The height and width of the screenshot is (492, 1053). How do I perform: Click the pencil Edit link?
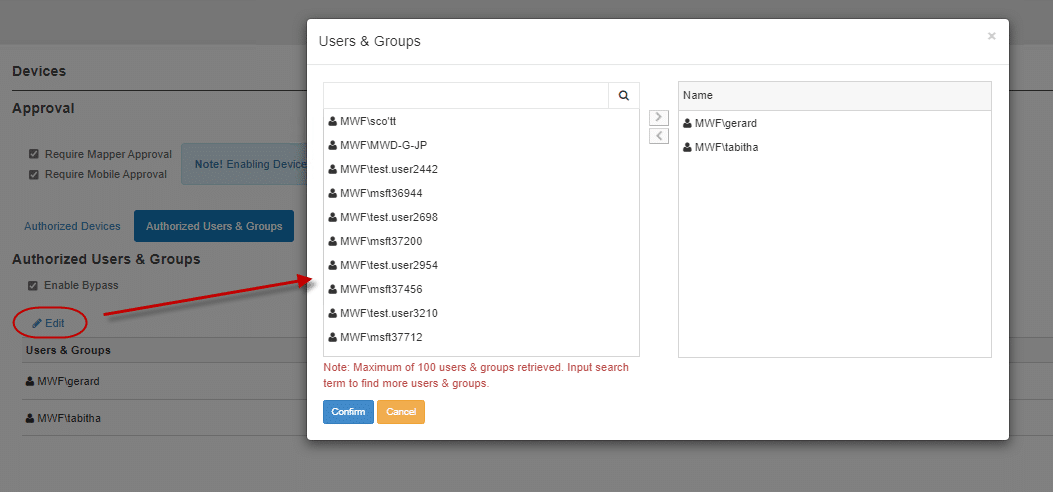pyautogui.click(x=48, y=323)
